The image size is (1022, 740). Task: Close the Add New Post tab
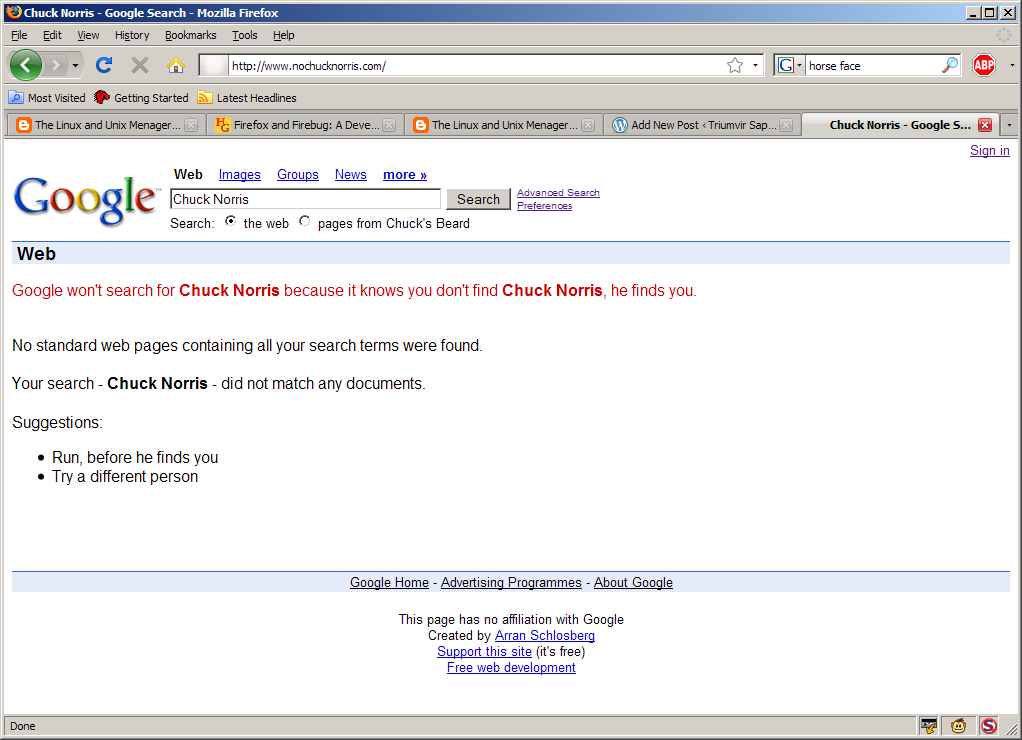click(787, 125)
